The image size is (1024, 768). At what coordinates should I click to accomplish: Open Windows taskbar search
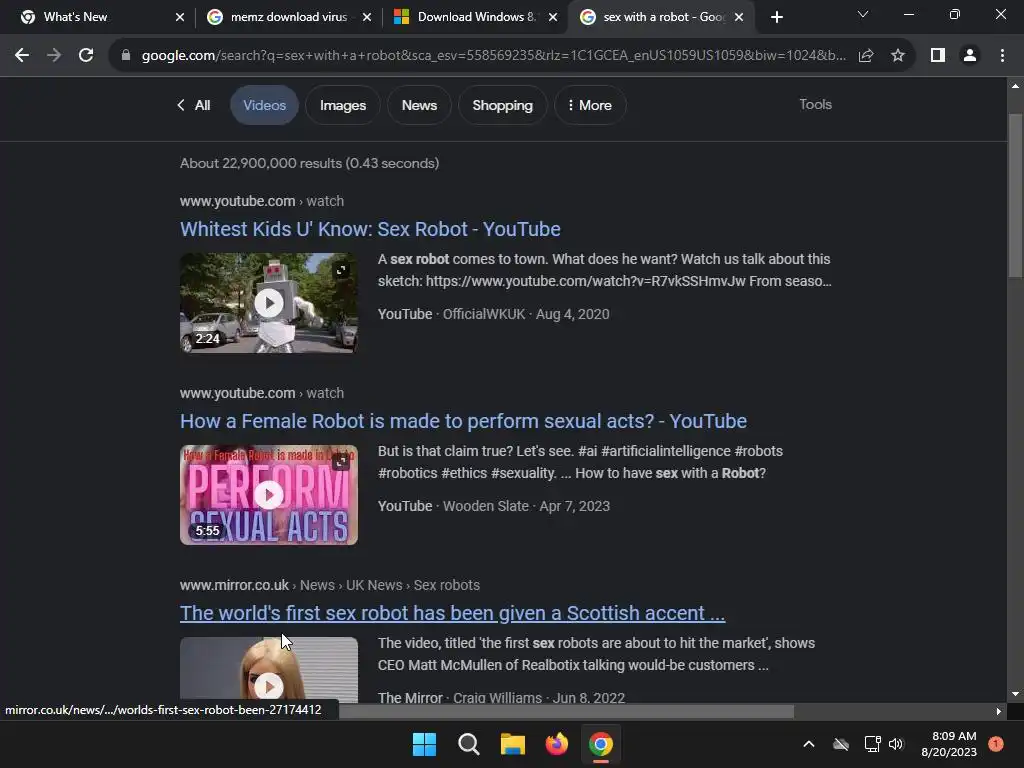click(468, 744)
